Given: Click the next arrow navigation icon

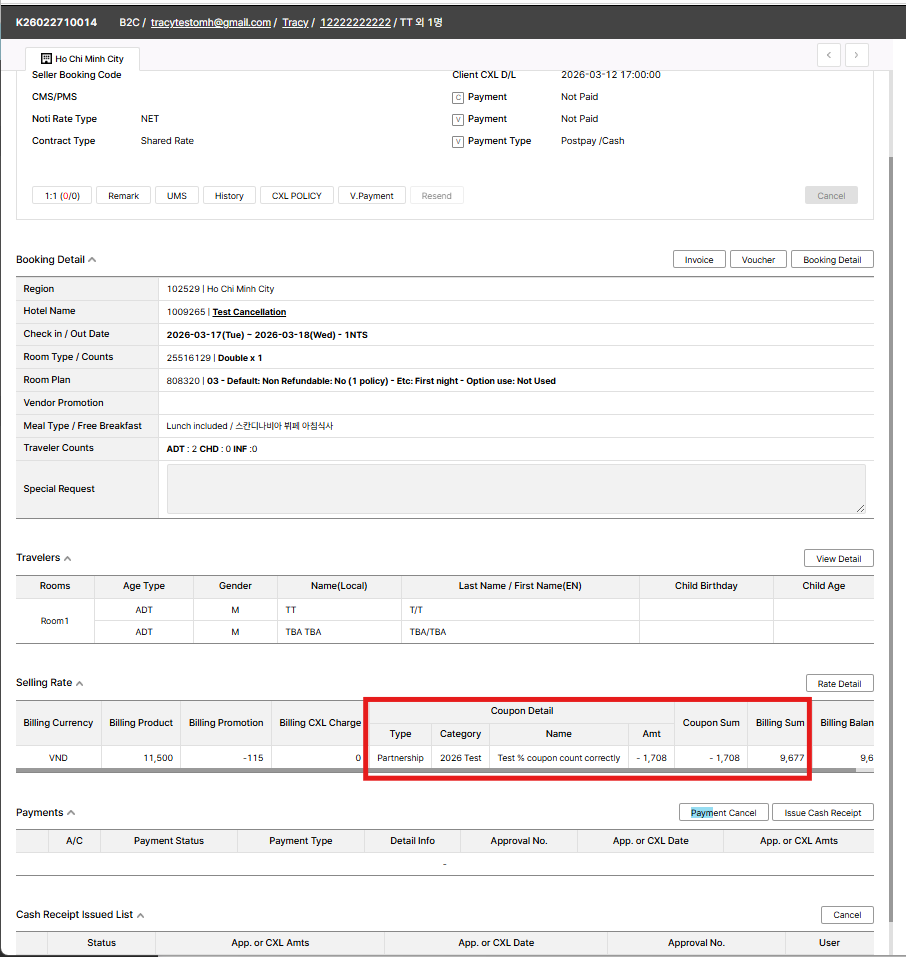Looking at the screenshot, I should click(x=856, y=55).
